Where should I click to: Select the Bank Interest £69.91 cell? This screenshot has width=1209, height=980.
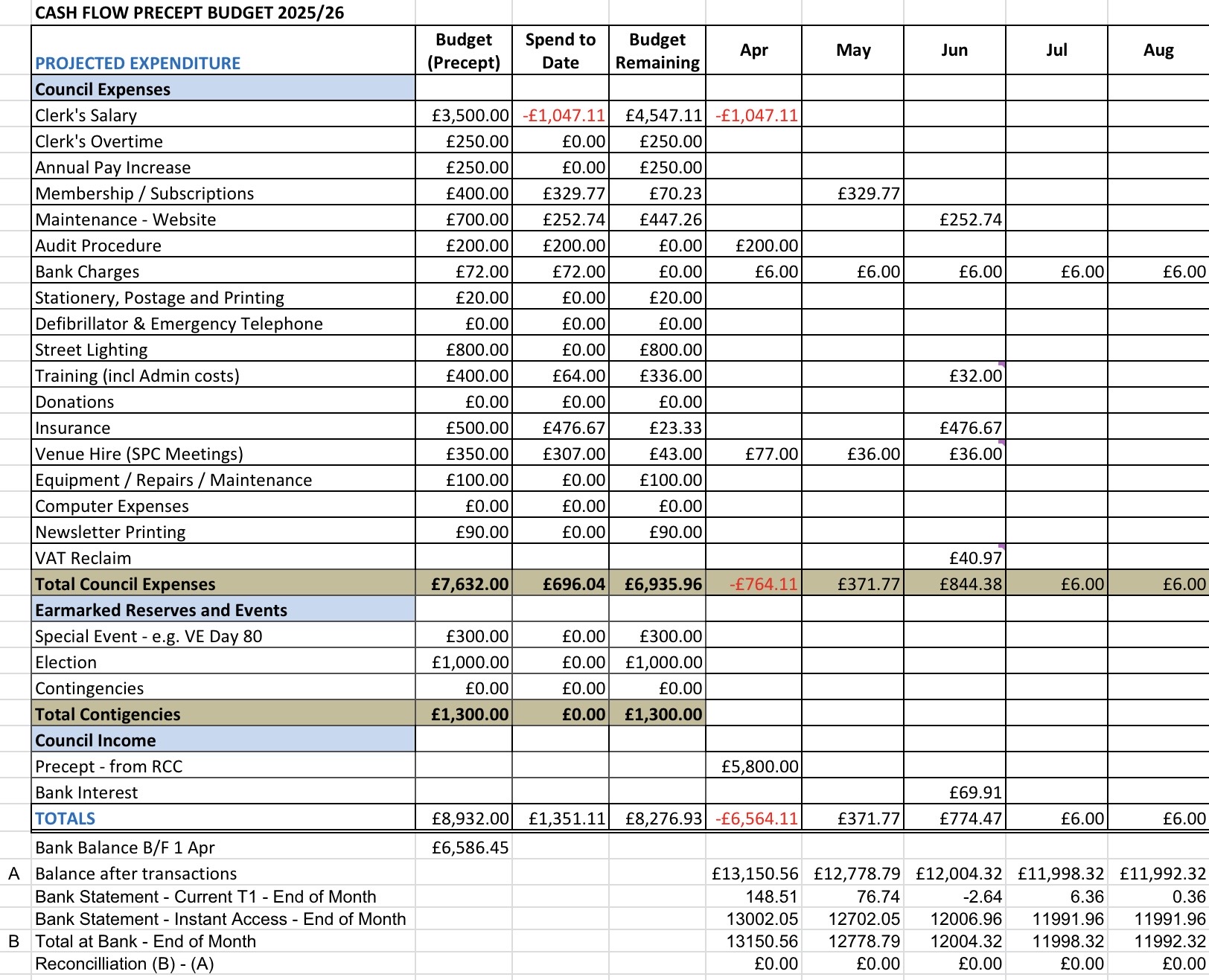[974, 792]
